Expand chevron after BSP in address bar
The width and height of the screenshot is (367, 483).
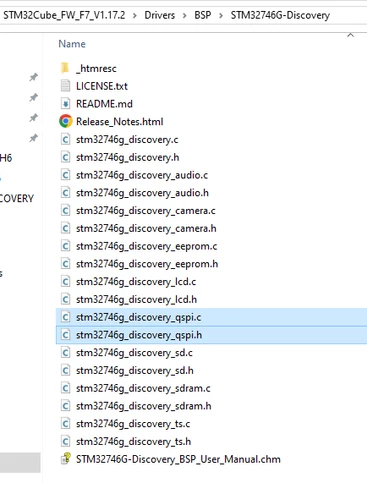coord(221,15)
